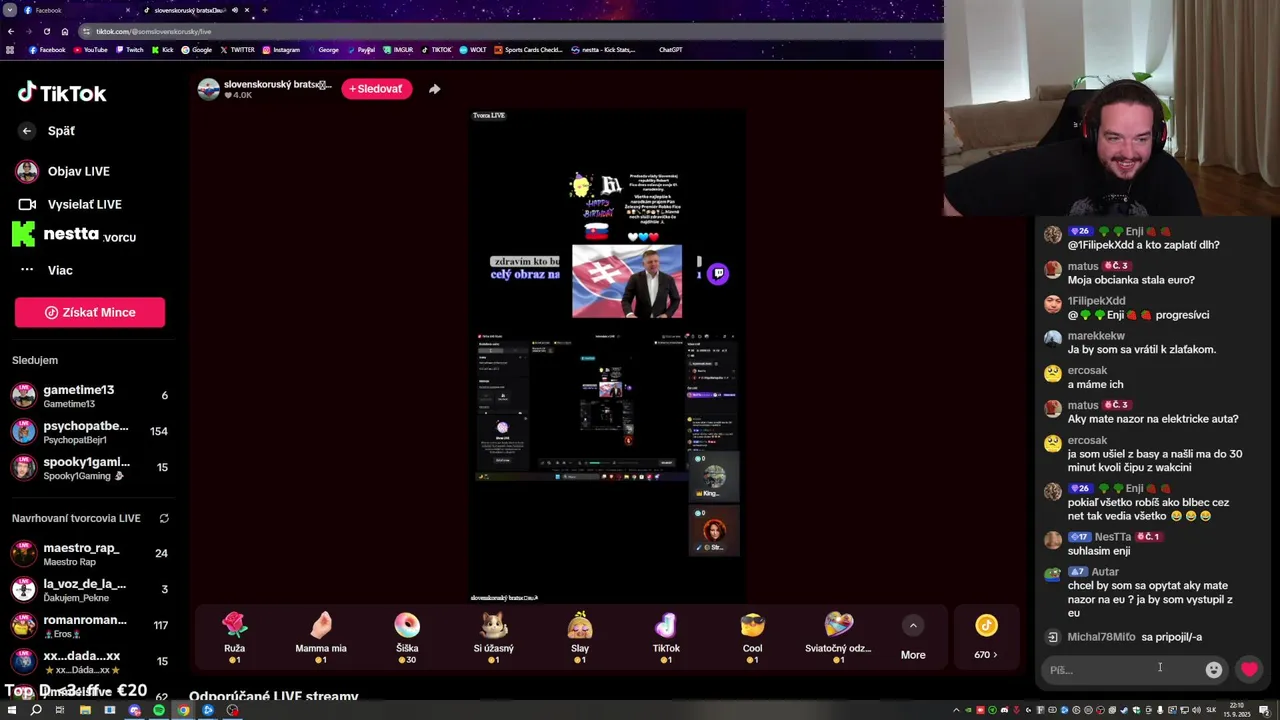
Task: Click the live stream video area
Action: 607,355
